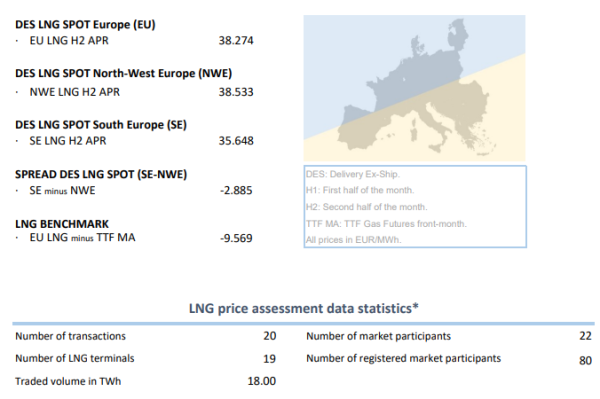
Task: Select the SE LNG H2 APR value 35.648
Action: click(236, 141)
